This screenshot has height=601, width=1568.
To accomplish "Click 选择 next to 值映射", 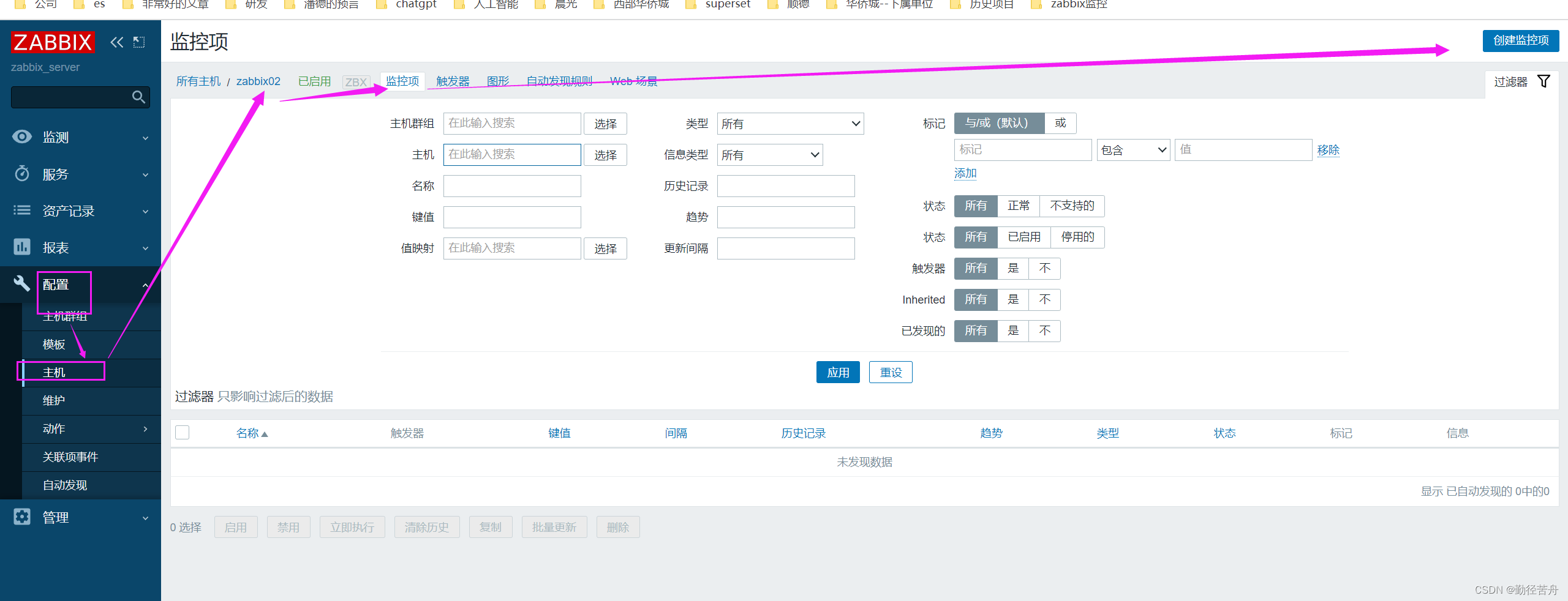I will pos(605,248).
